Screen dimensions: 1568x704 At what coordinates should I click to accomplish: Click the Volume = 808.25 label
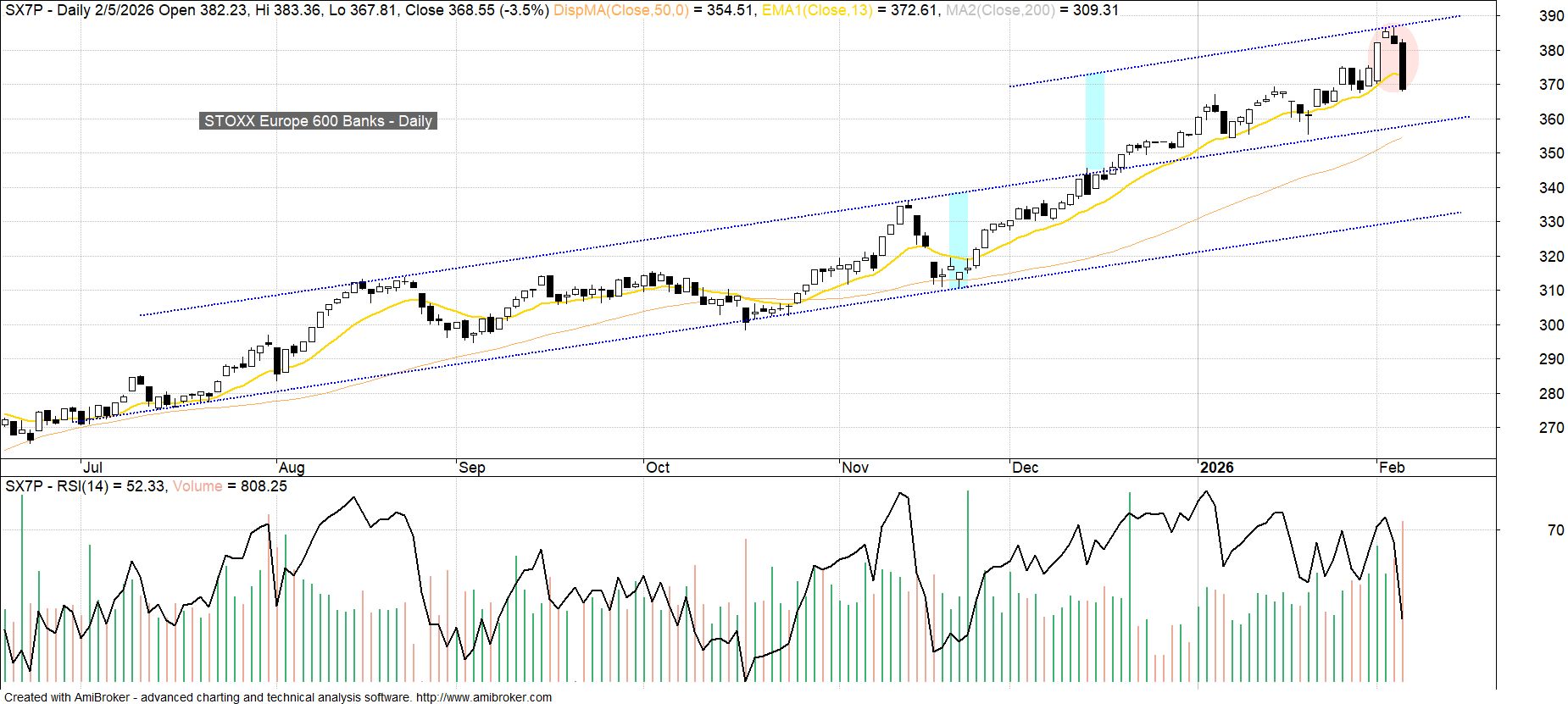point(230,486)
